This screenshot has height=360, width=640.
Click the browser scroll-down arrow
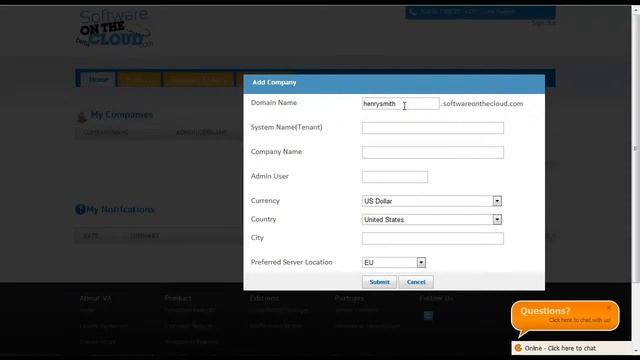[x=636, y=350]
